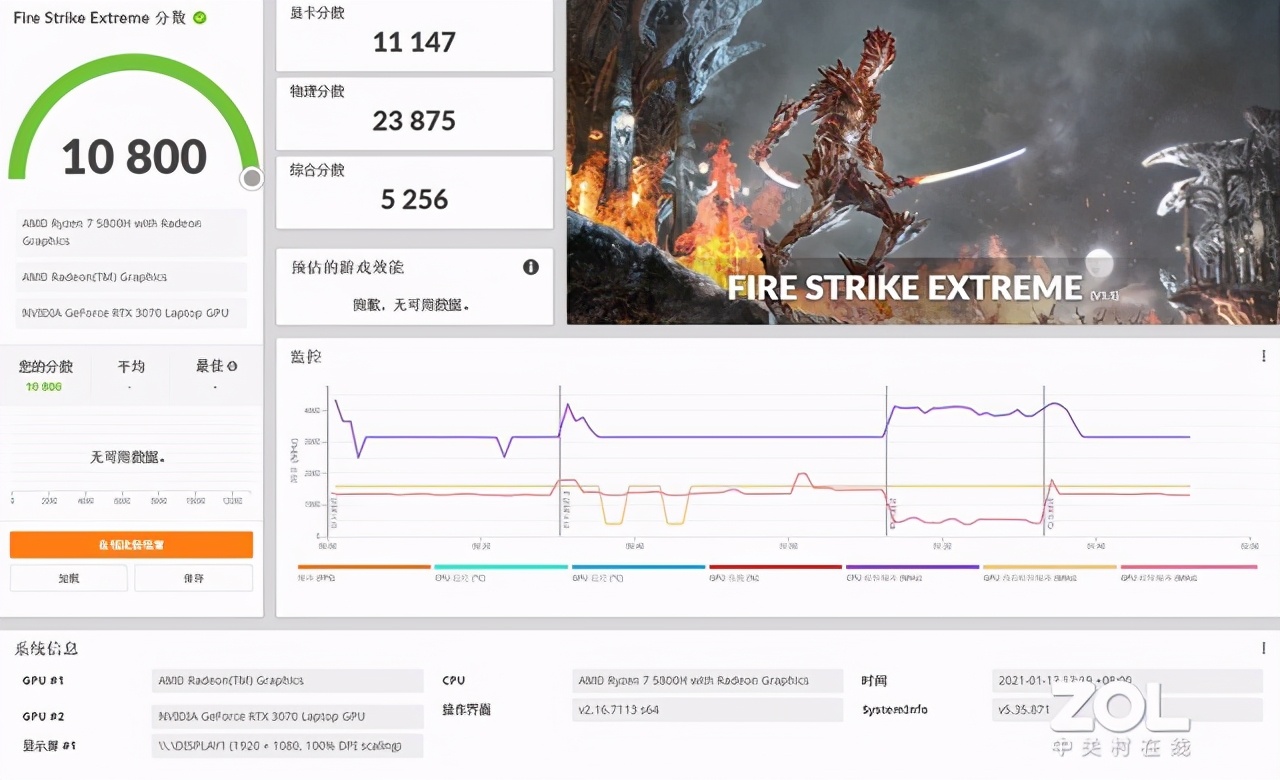The height and width of the screenshot is (780, 1280).
Task: Open the three-dot menu of the system info panel
Action: coord(1263,648)
